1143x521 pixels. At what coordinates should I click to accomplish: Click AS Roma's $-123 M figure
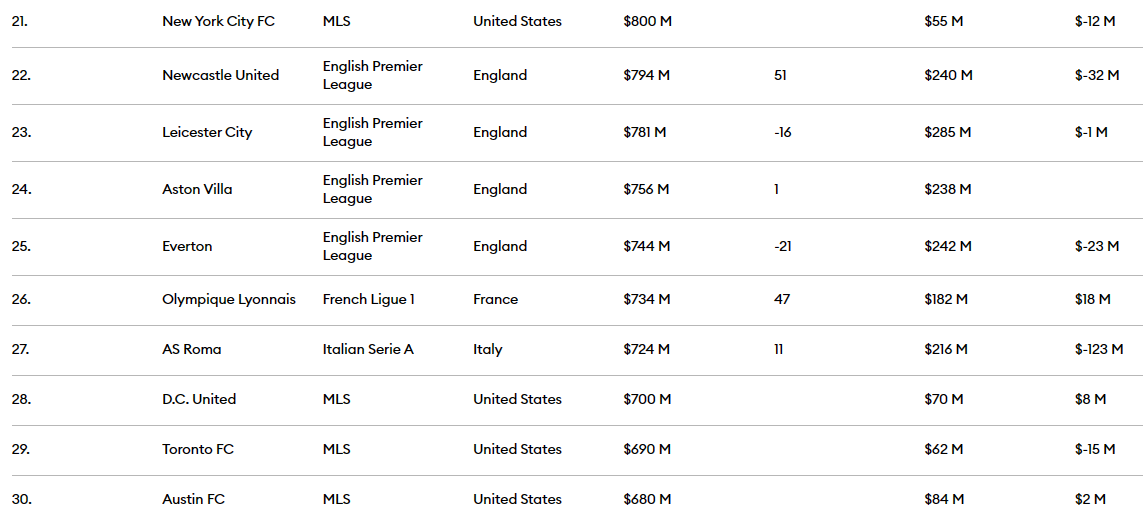[x=1099, y=349]
